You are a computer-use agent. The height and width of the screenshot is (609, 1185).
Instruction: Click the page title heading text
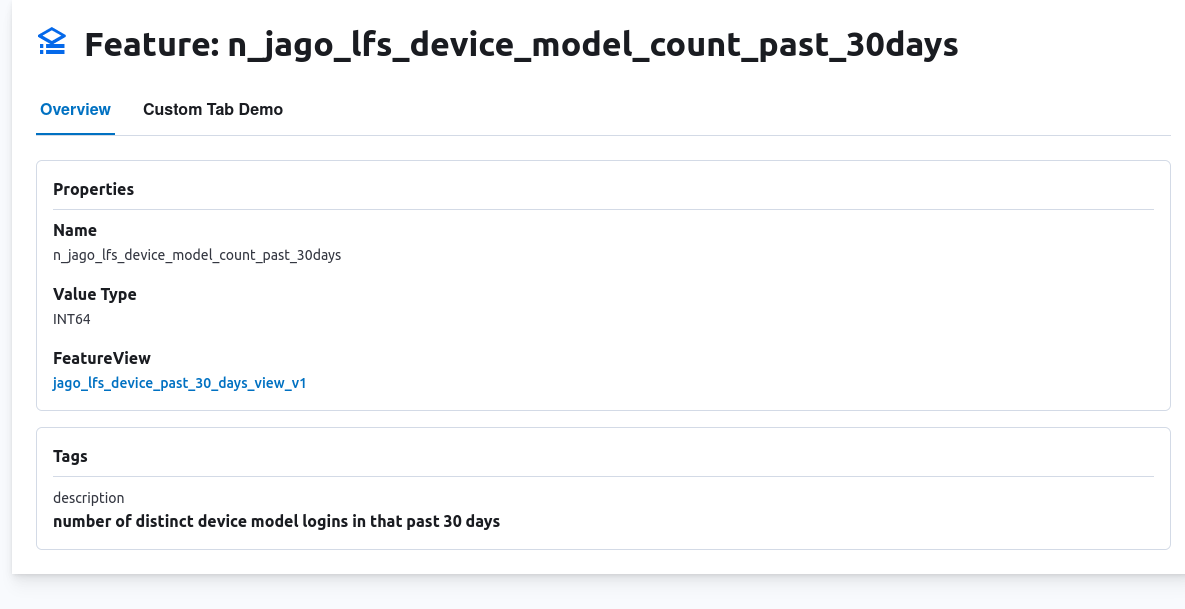point(521,45)
